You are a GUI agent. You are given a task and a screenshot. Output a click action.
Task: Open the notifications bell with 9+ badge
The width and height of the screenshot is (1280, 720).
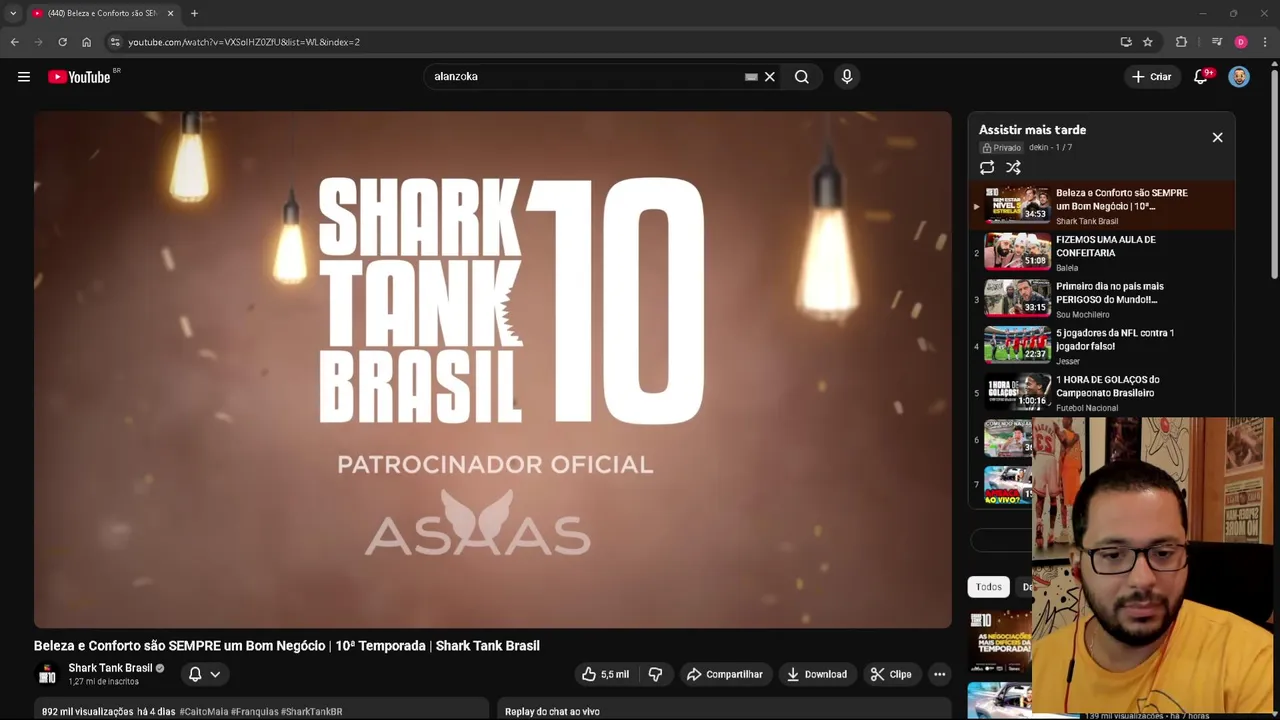[x=1201, y=77]
